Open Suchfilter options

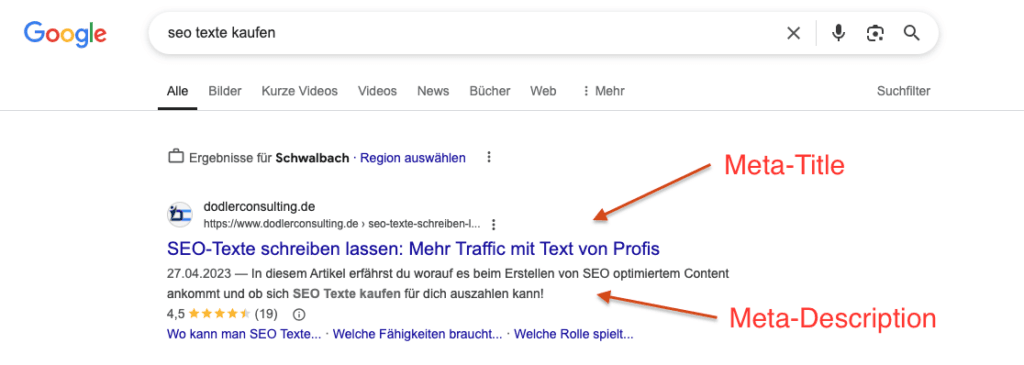click(903, 91)
